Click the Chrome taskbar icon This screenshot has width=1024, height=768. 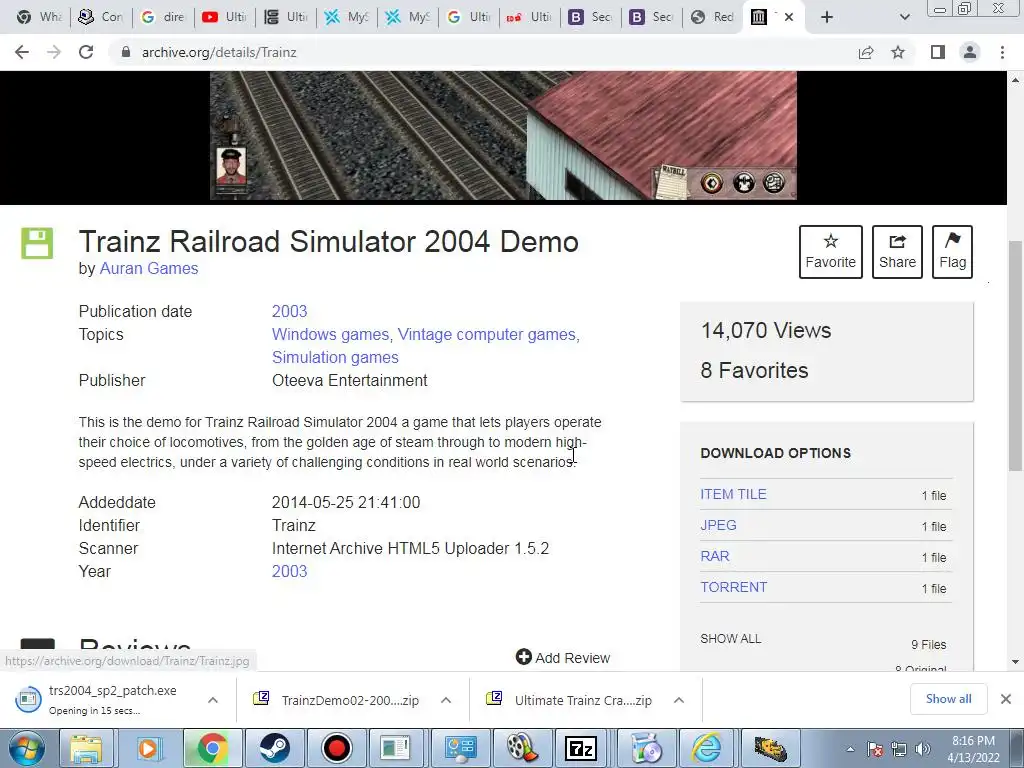coord(212,748)
